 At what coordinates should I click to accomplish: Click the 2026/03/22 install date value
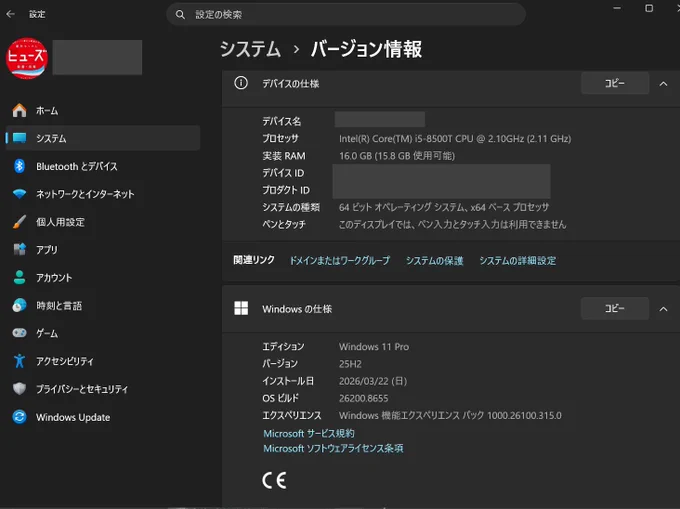tap(373, 381)
